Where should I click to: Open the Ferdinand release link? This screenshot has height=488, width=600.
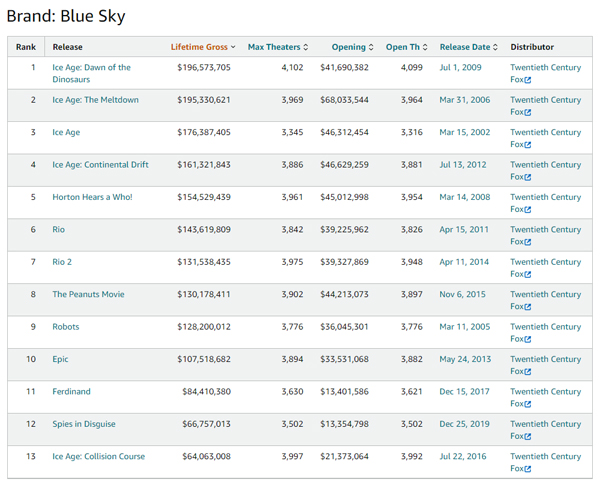[72, 392]
